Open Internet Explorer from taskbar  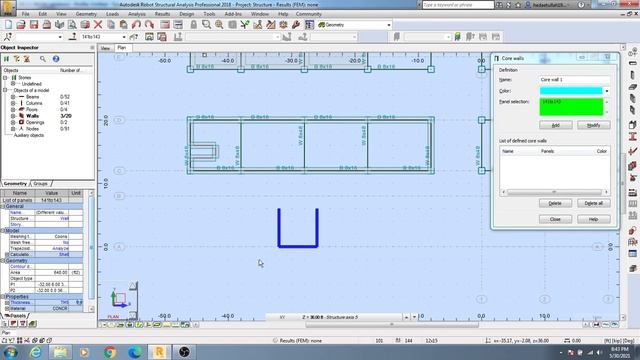pyautogui.click(x=36, y=352)
